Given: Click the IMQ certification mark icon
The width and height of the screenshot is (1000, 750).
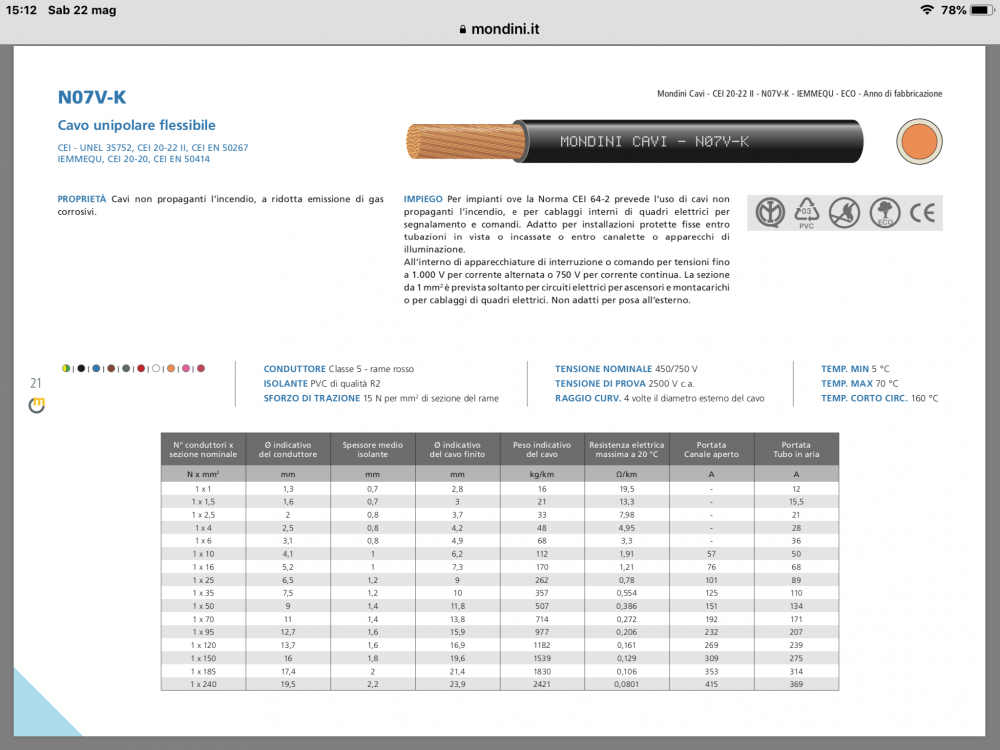Looking at the screenshot, I should point(769,212).
